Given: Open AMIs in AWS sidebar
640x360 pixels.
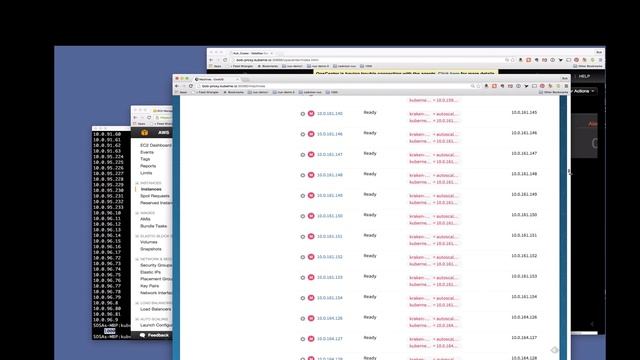Looking at the screenshot, I should point(145,219).
